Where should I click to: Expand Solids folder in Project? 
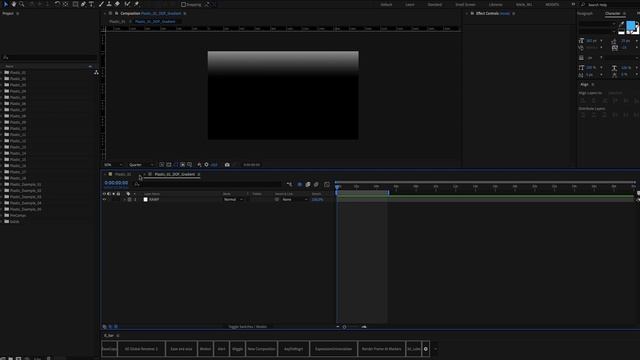[2, 222]
